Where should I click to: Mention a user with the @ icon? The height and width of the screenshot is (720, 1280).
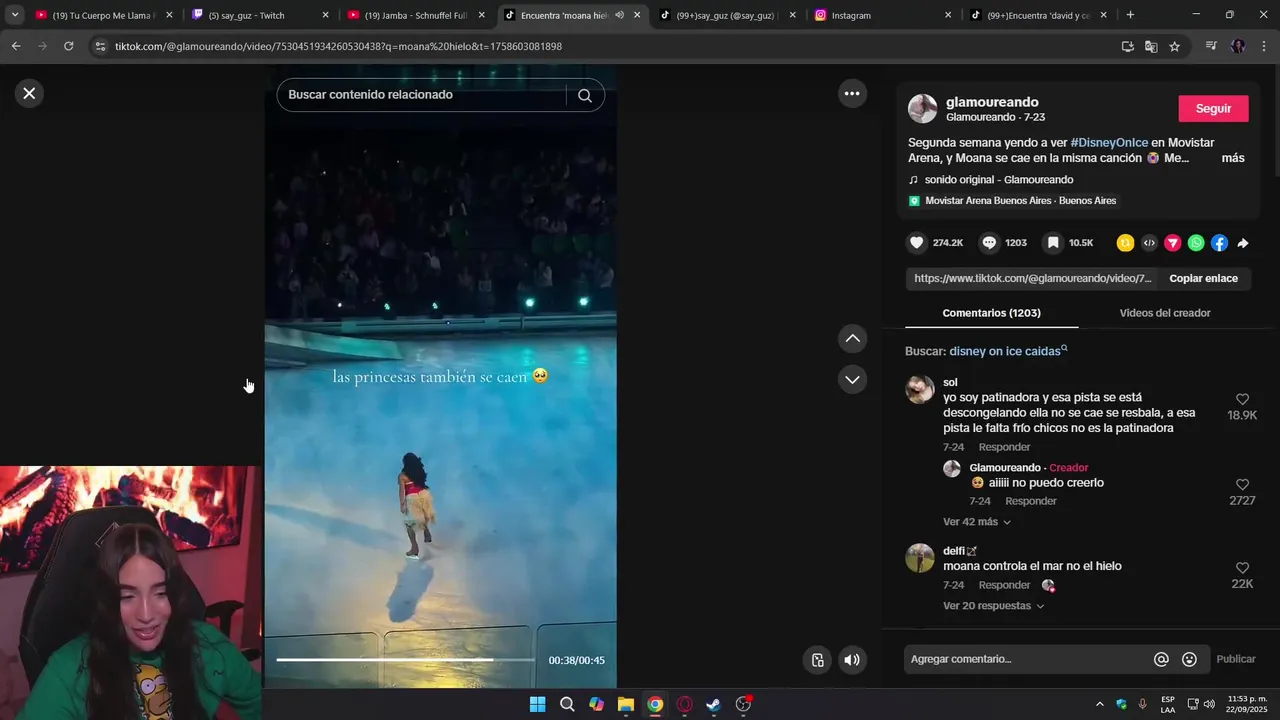coord(1161,659)
